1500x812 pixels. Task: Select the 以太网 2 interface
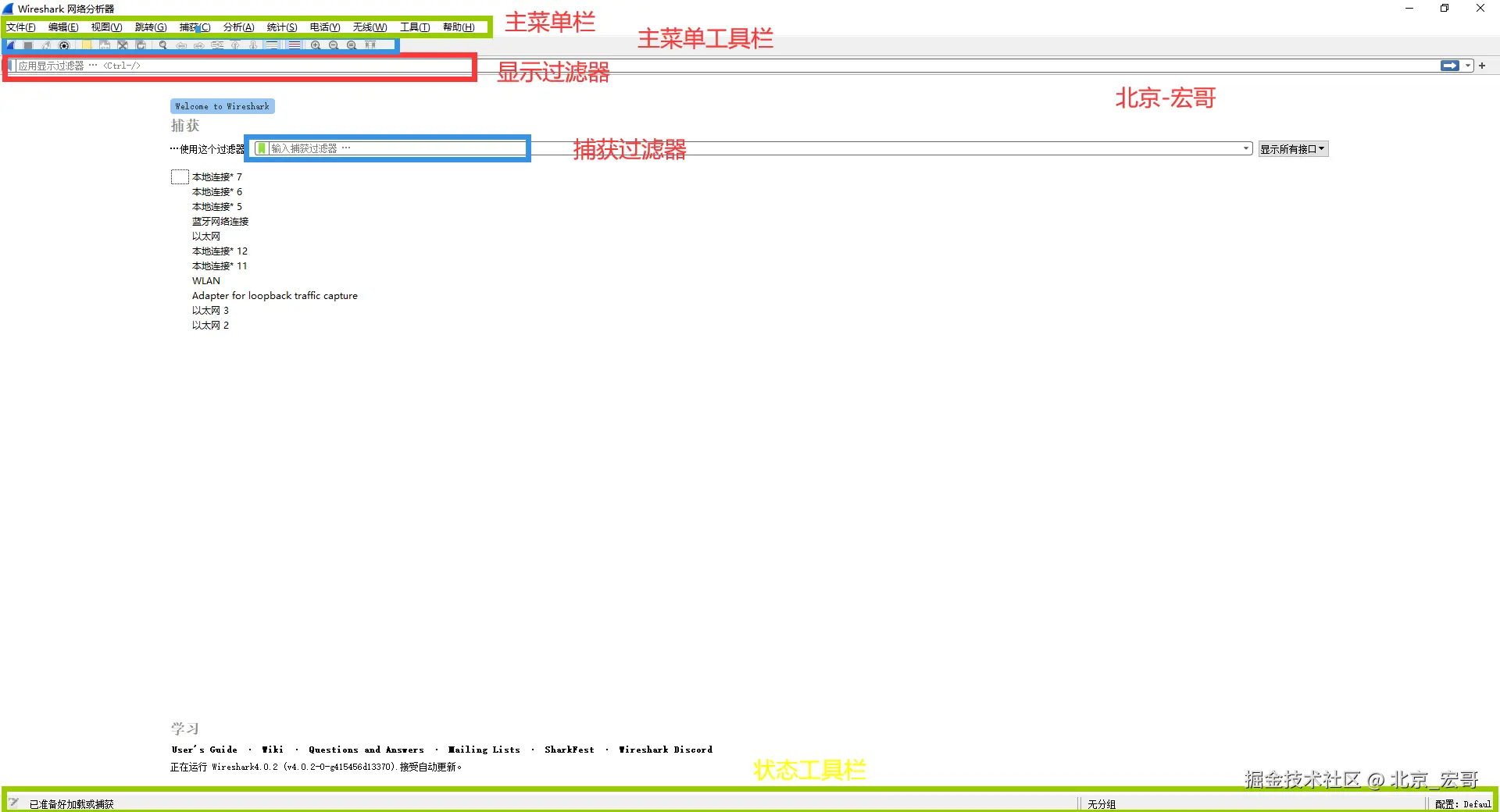coord(211,326)
